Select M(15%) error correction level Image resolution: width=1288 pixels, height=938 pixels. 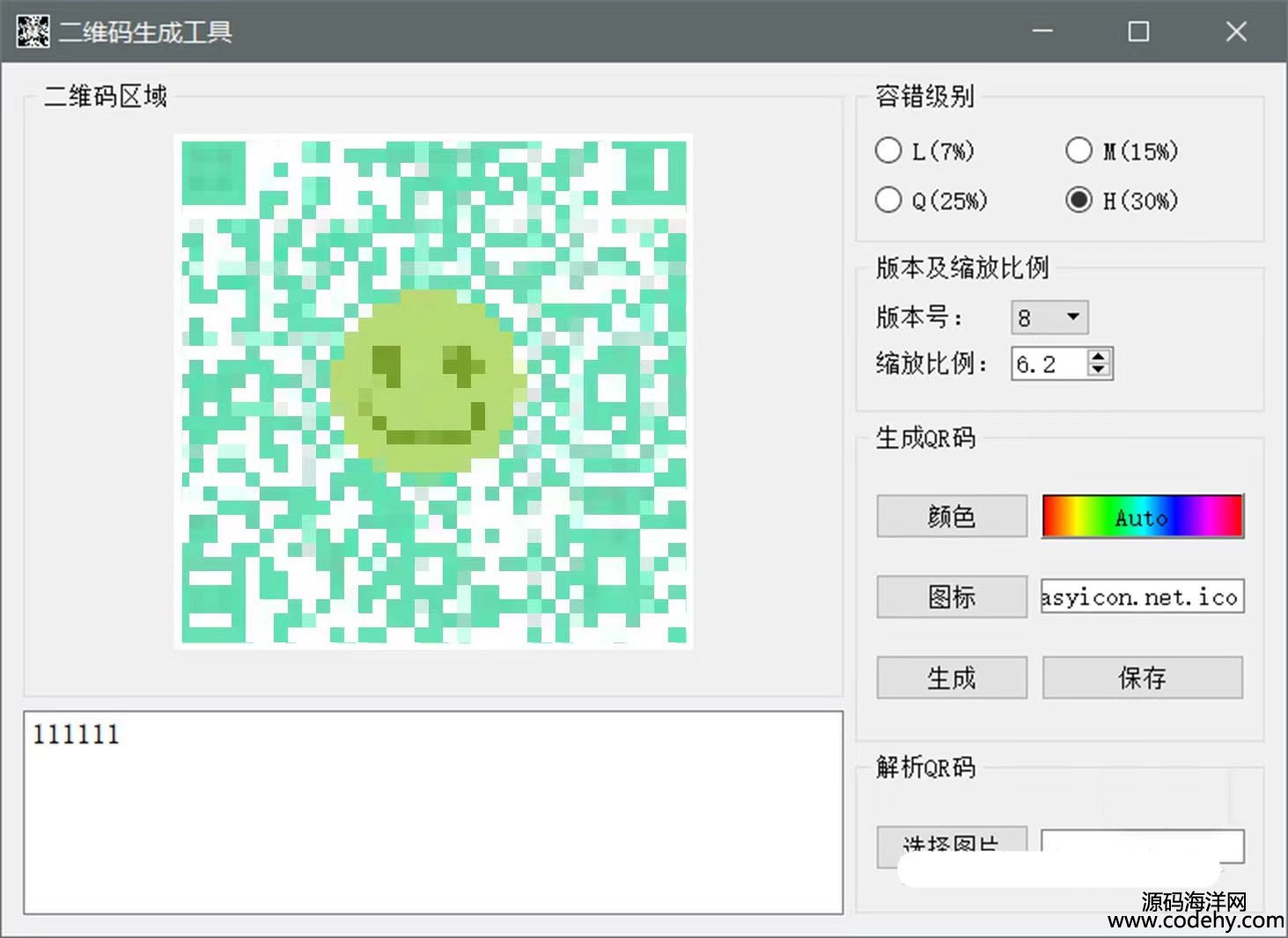(1078, 151)
